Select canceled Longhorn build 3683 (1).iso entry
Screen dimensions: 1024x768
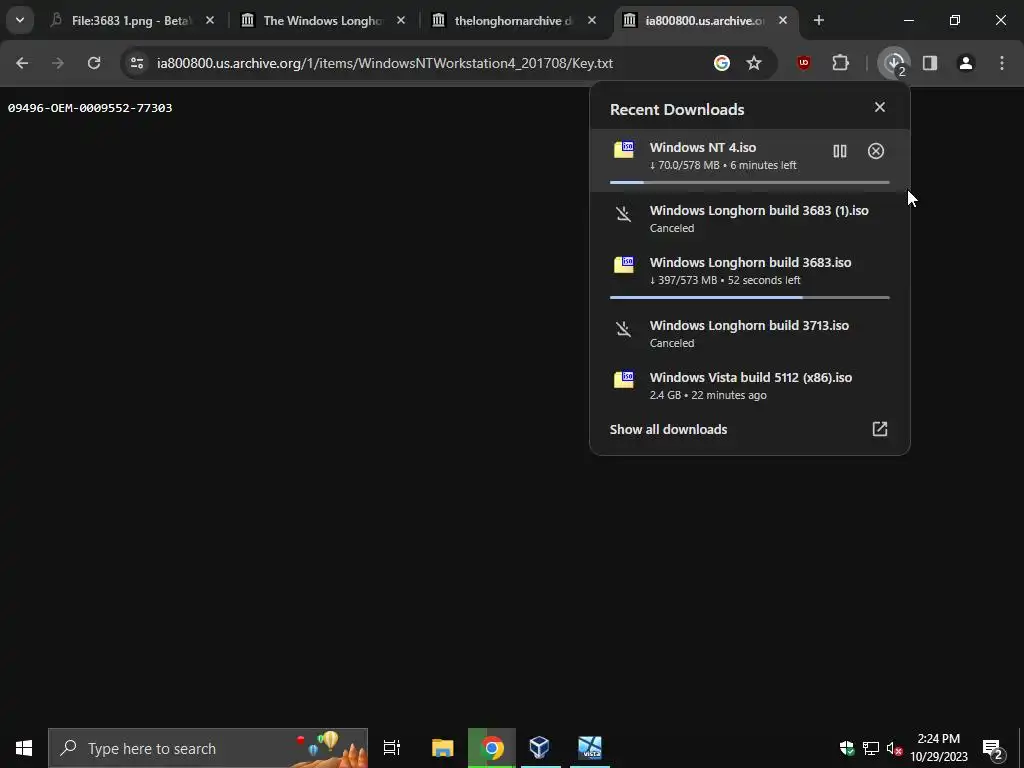(x=750, y=218)
